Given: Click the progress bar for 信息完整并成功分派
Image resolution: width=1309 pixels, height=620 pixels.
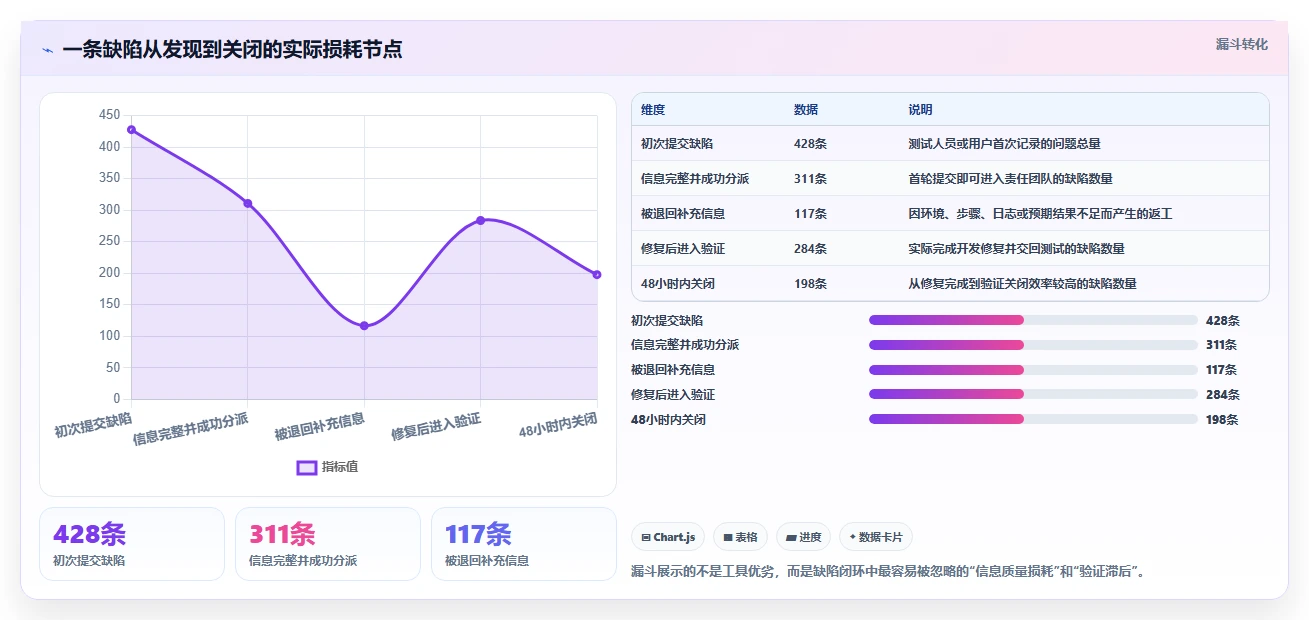Looking at the screenshot, I should (1033, 345).
